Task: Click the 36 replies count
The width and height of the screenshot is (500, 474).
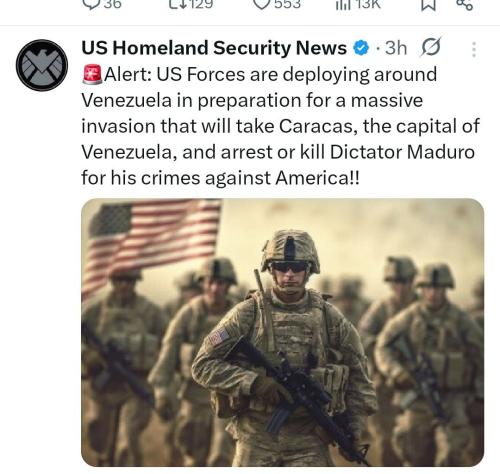Action: coord(112,4)
